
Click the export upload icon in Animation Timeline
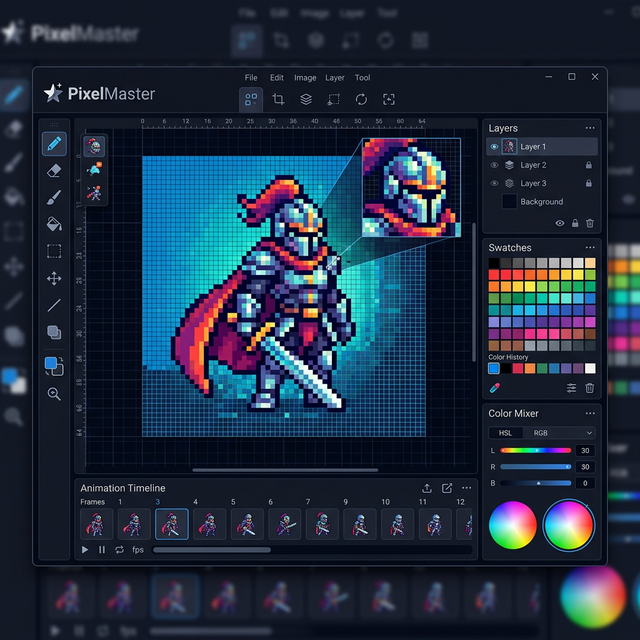click(427, 488)
